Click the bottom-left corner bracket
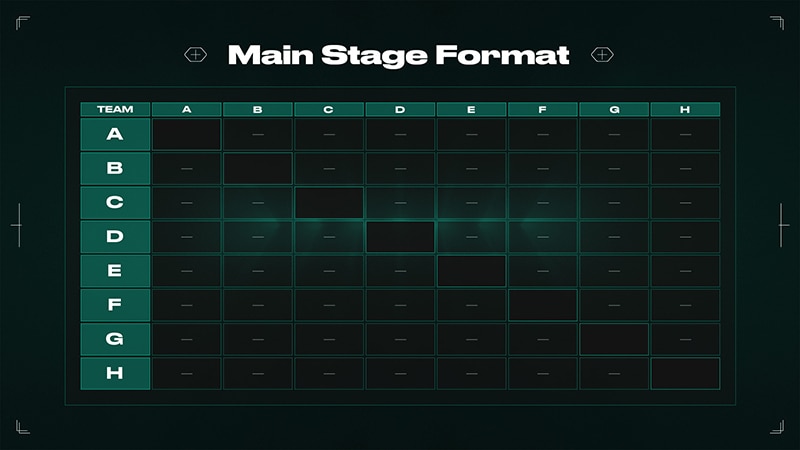This screenshot has height=450, width=800. 22,427
